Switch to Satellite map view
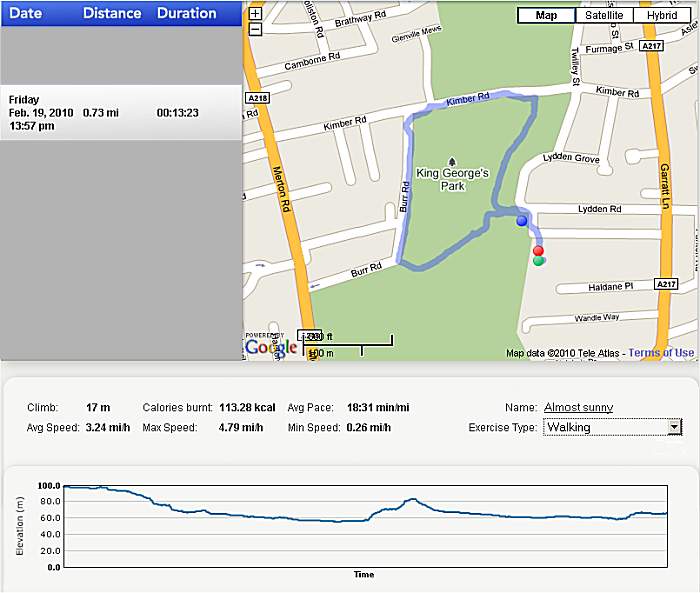Viewport: 700px width, 593px height. point(604,15)
